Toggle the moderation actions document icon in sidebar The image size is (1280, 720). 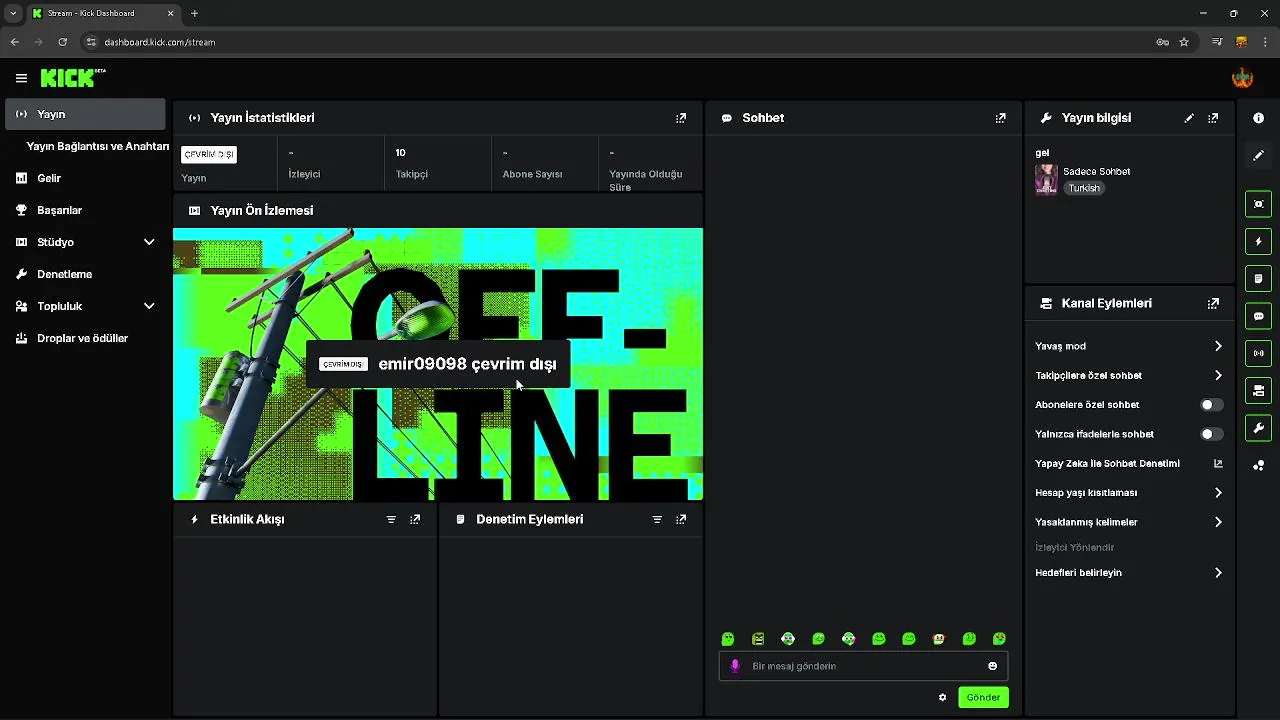pyautogui.click(x=1258, y=278)
